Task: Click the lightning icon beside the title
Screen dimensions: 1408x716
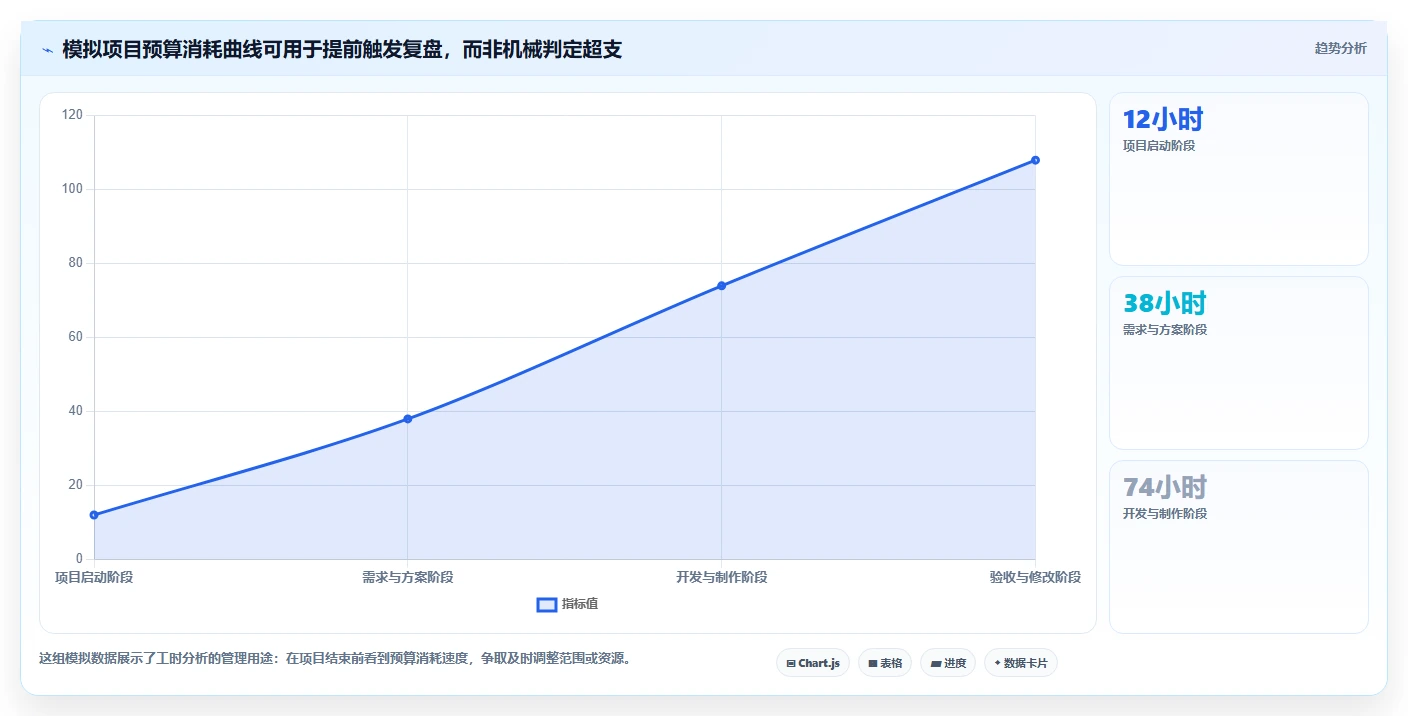Action: coord(48,49)
